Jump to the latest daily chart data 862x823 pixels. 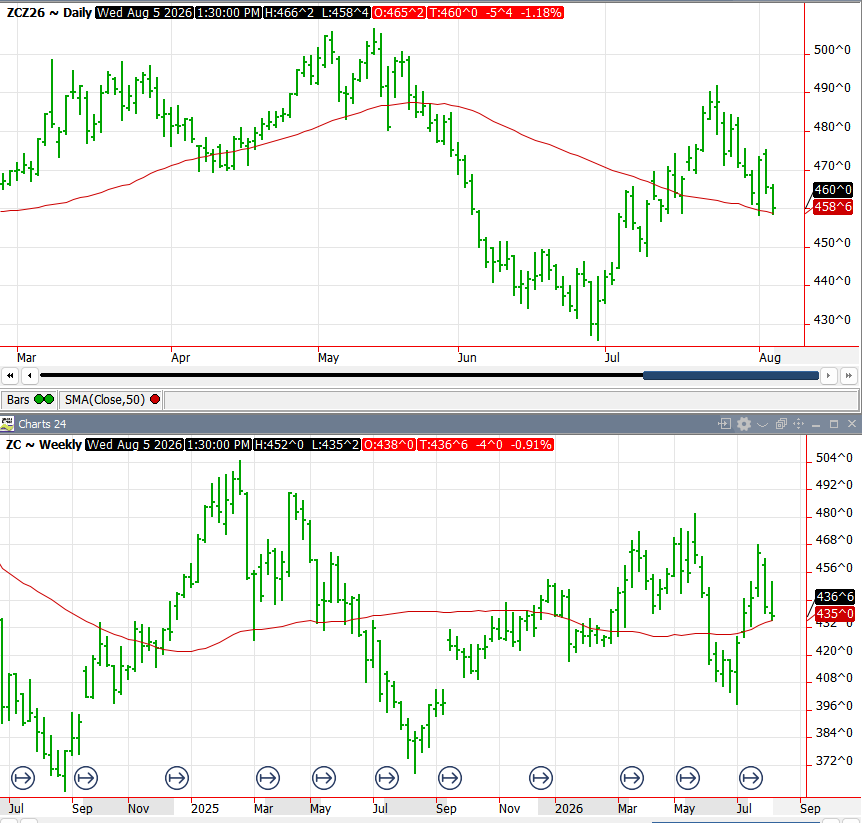pyautogui.click(x=848, y=376)
